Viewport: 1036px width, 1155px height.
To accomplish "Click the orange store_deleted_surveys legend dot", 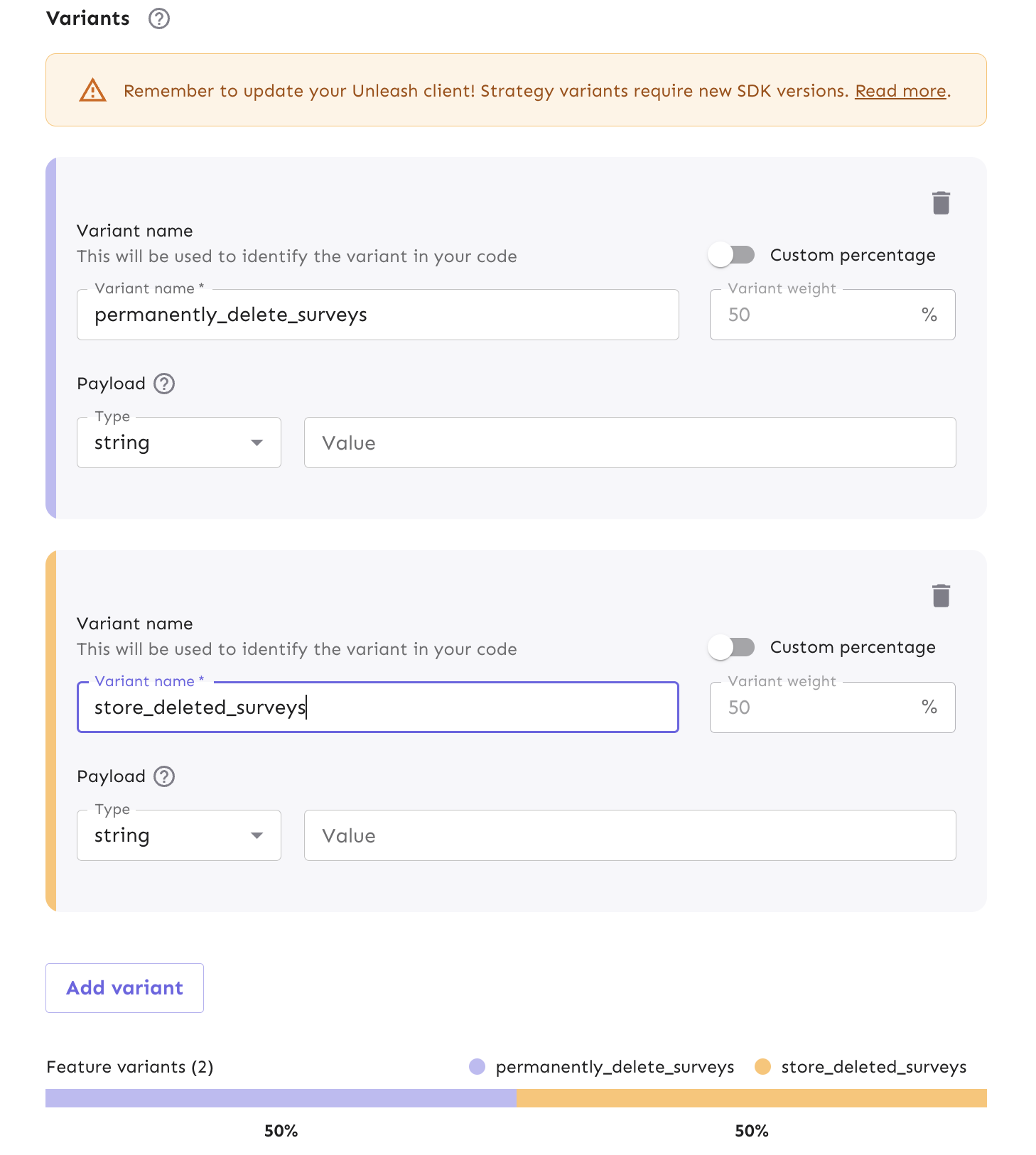I will tap(762, 1067).
